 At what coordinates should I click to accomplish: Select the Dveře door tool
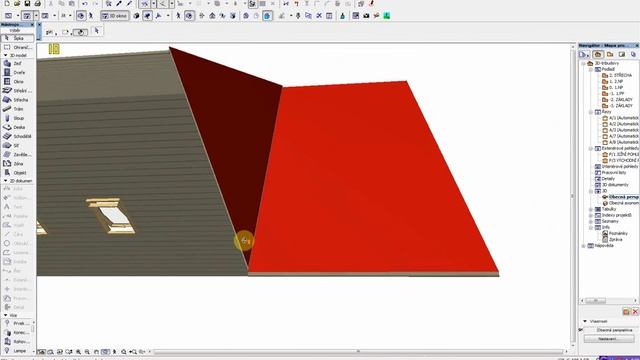pos(18,73)
